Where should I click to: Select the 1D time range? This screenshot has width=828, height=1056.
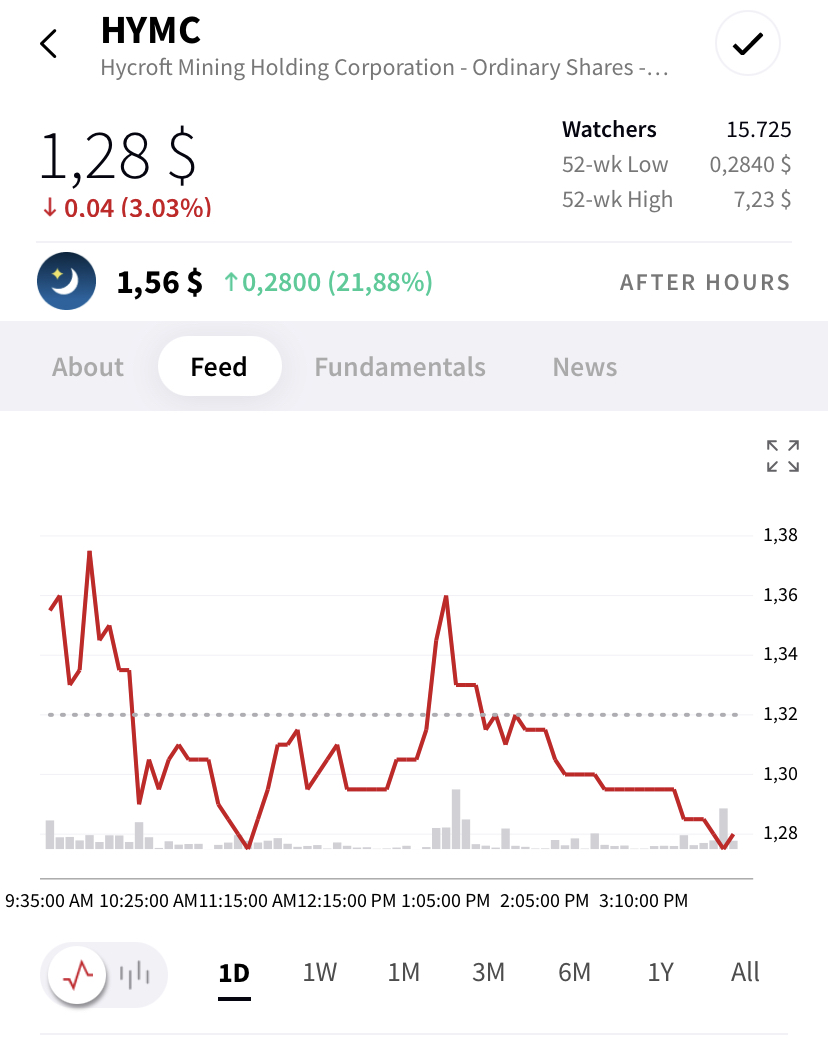pos(234,973)
